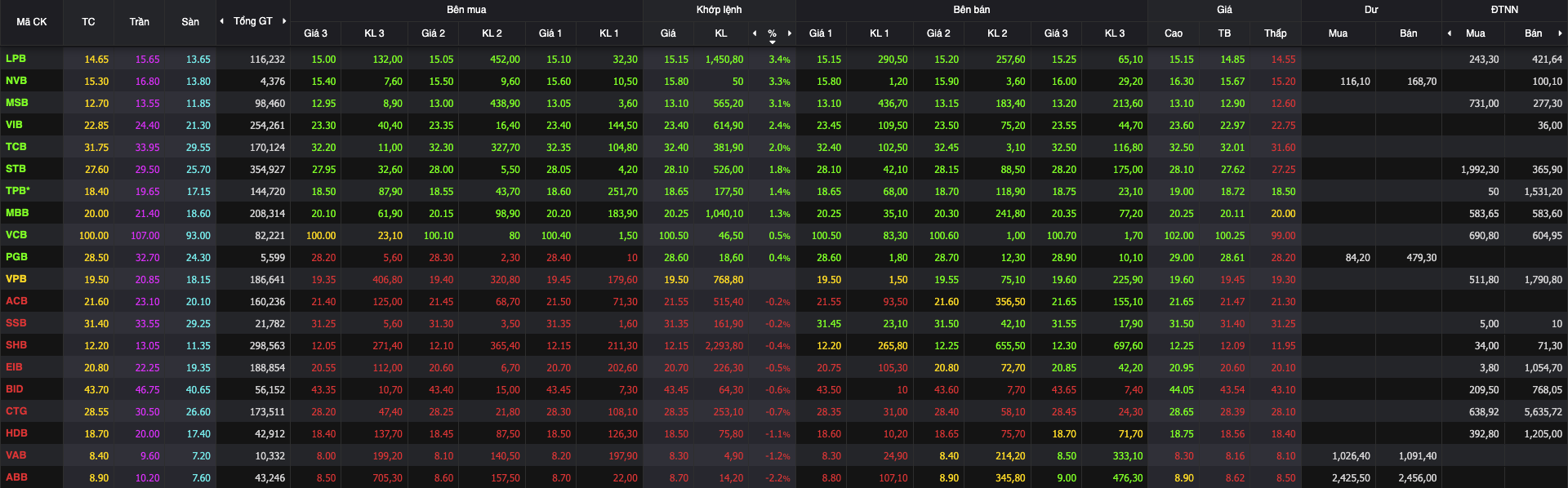Click STB foreign buy 1,992,30
This screenshot has width=1568, height=488.
coord(1480,170)
